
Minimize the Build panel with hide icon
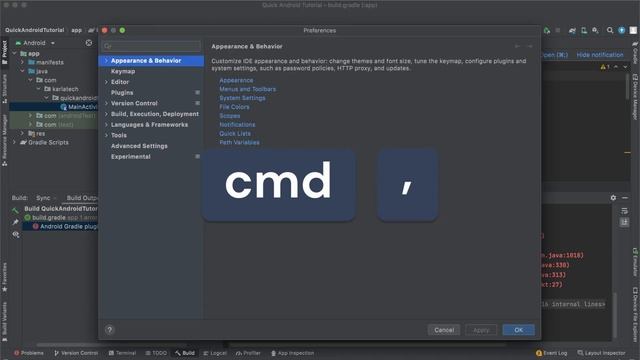(625, 198)
